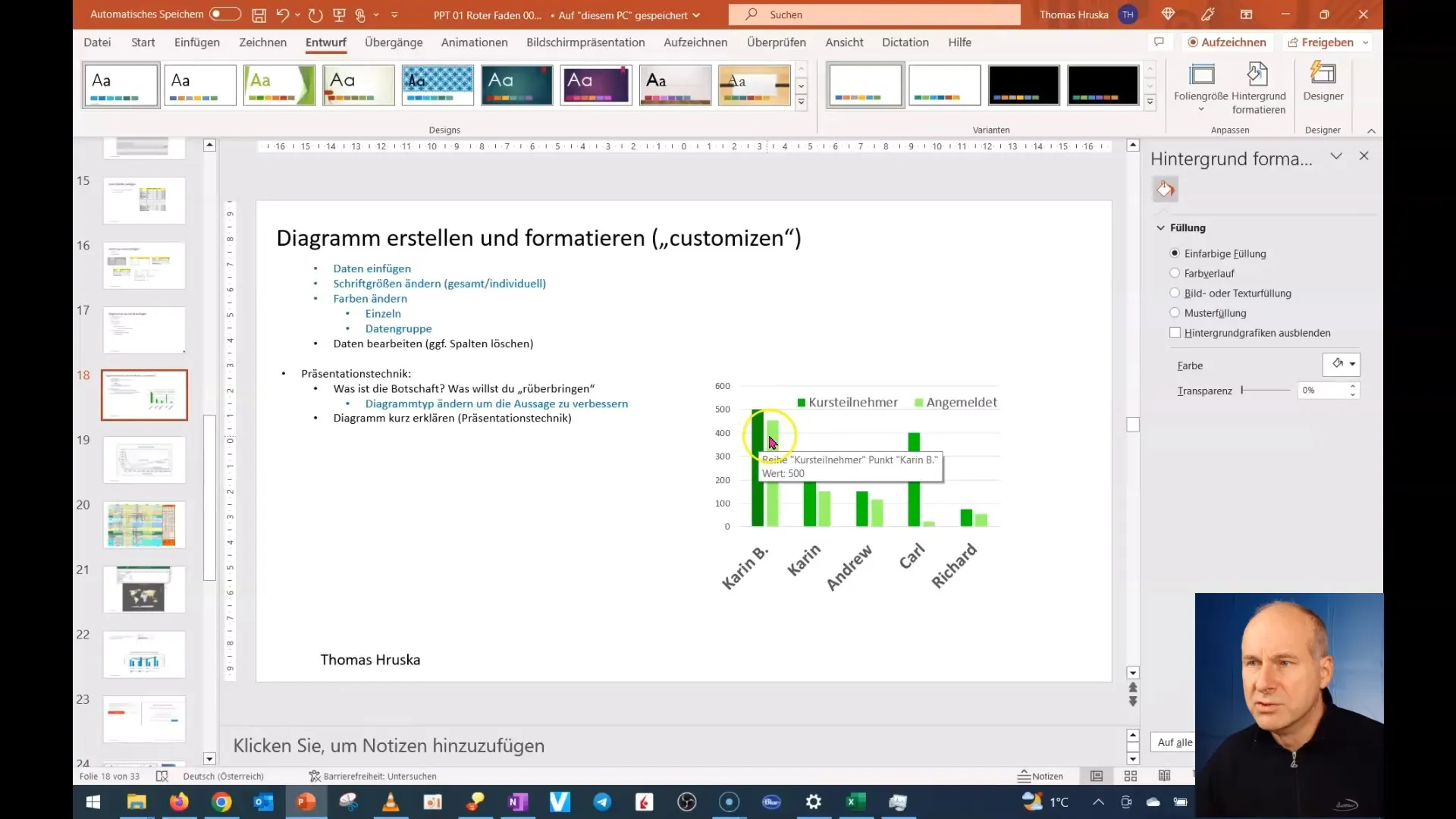Click the Diagrammtyp ändern hyperlink
The width and height of the screenshot is (1456, 819).
(497, 403)
